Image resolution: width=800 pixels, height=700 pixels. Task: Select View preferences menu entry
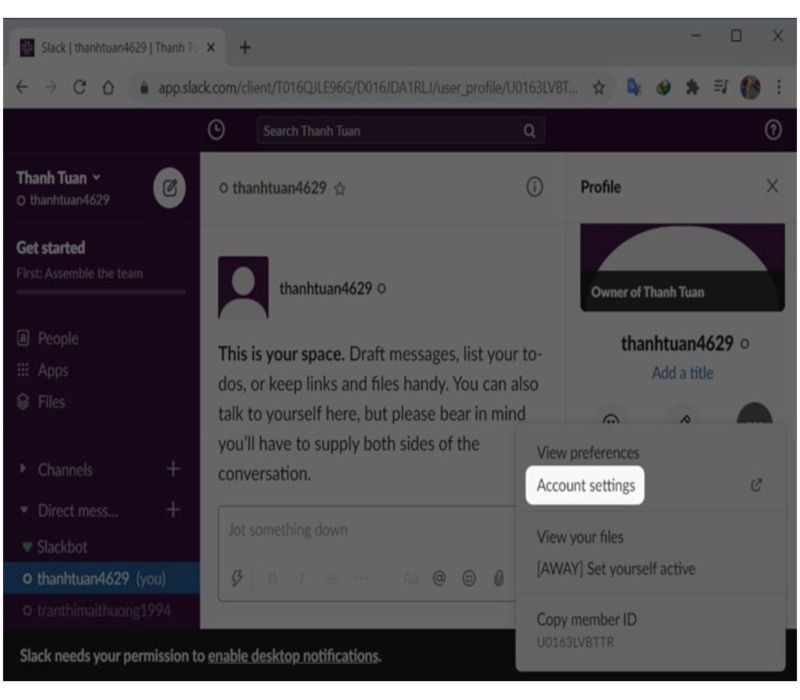coord(588,453)
